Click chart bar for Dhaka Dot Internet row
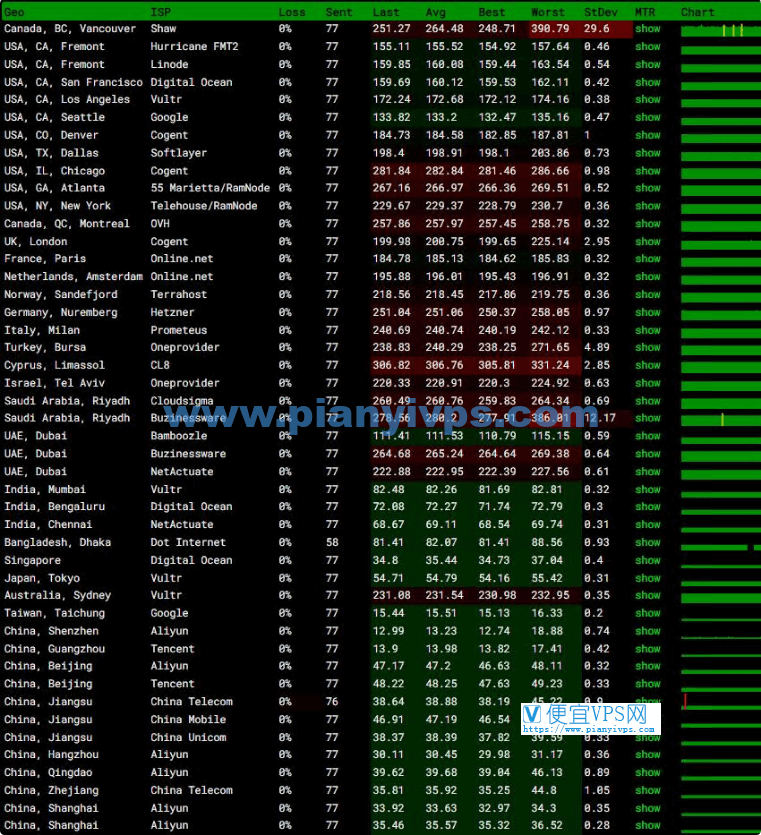Image resolution: width=761 pixels, height=835 pixels. pos(721,547)
